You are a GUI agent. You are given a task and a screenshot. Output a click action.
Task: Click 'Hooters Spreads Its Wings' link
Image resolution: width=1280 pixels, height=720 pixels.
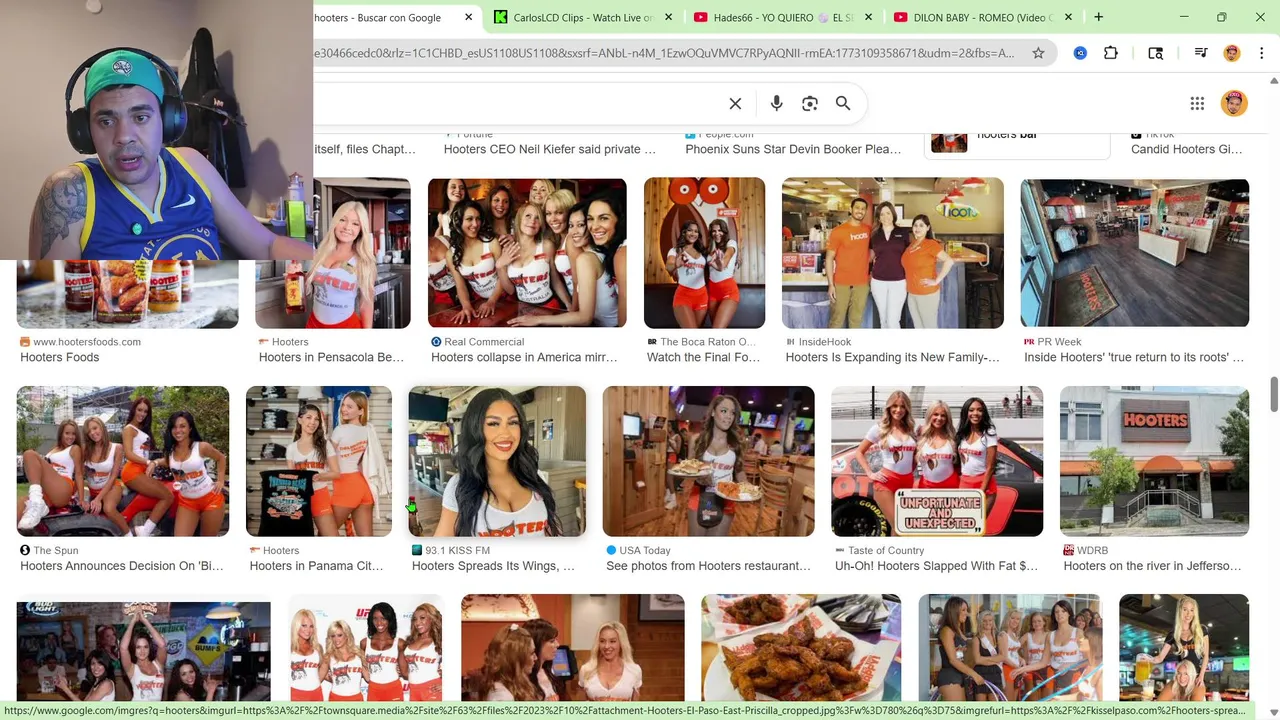click(x=493, y=566)
